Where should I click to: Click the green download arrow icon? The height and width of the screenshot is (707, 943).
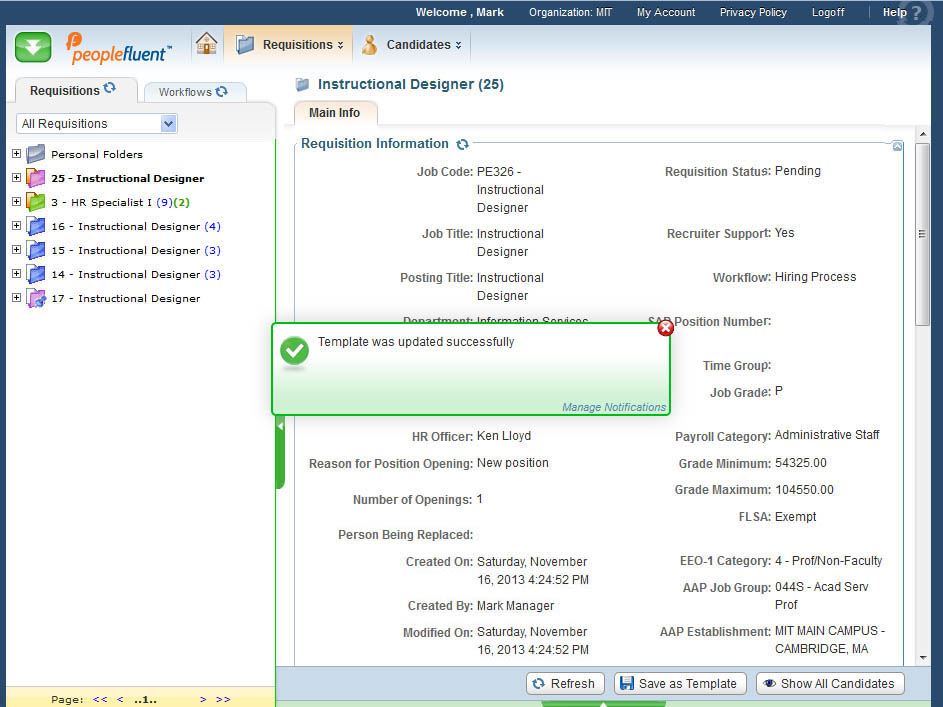tap(33, 46)
